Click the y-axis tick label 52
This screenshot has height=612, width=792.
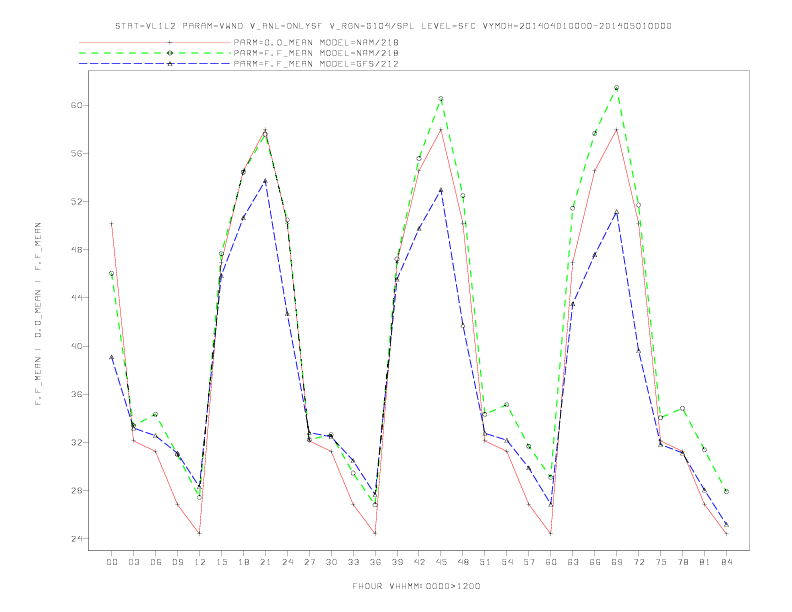pyautogui.click(x=76, y=201)
